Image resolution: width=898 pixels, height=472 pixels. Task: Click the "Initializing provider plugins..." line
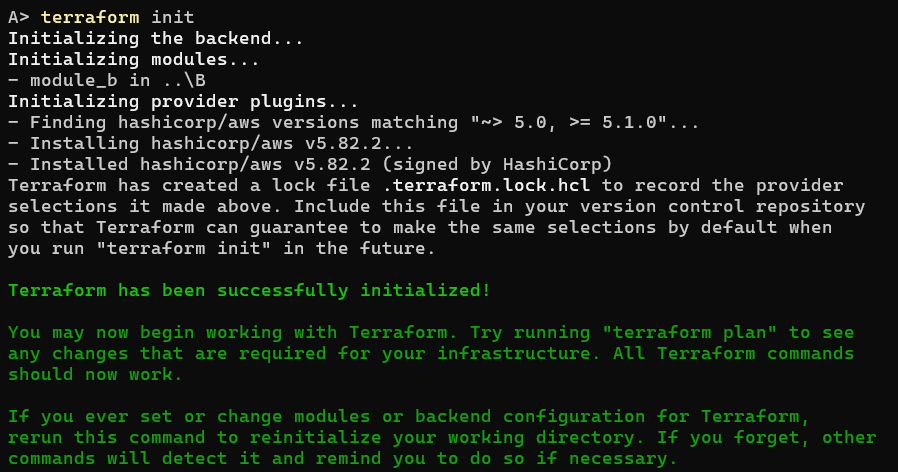tap(183, 101)
